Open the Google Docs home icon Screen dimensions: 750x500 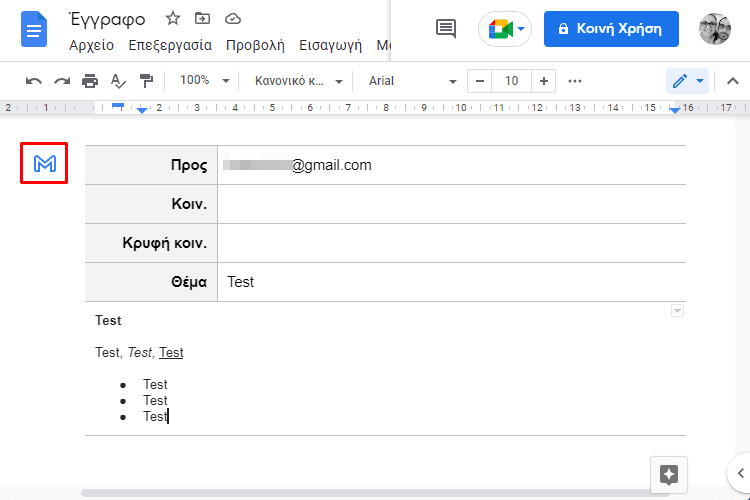pos(34,30)
